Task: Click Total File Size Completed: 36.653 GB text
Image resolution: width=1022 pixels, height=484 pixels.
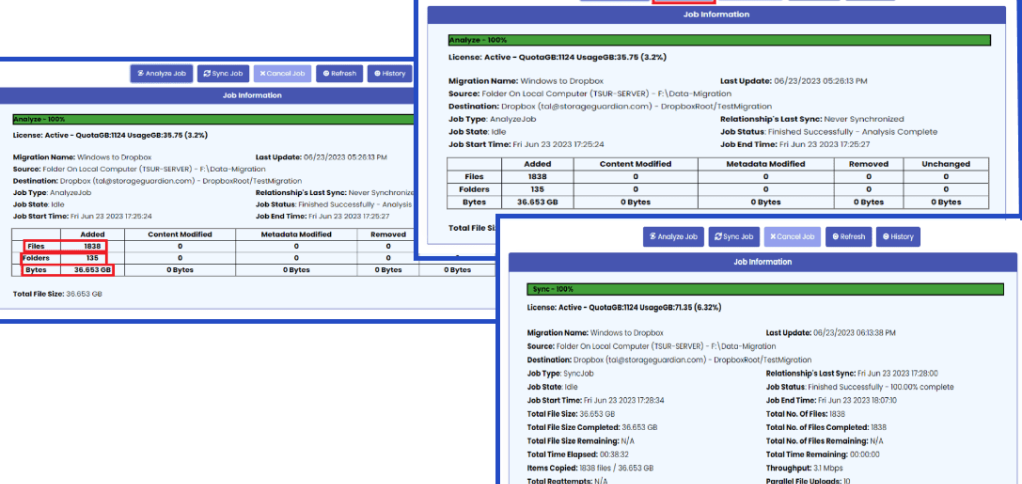Action: coord(592,427)
